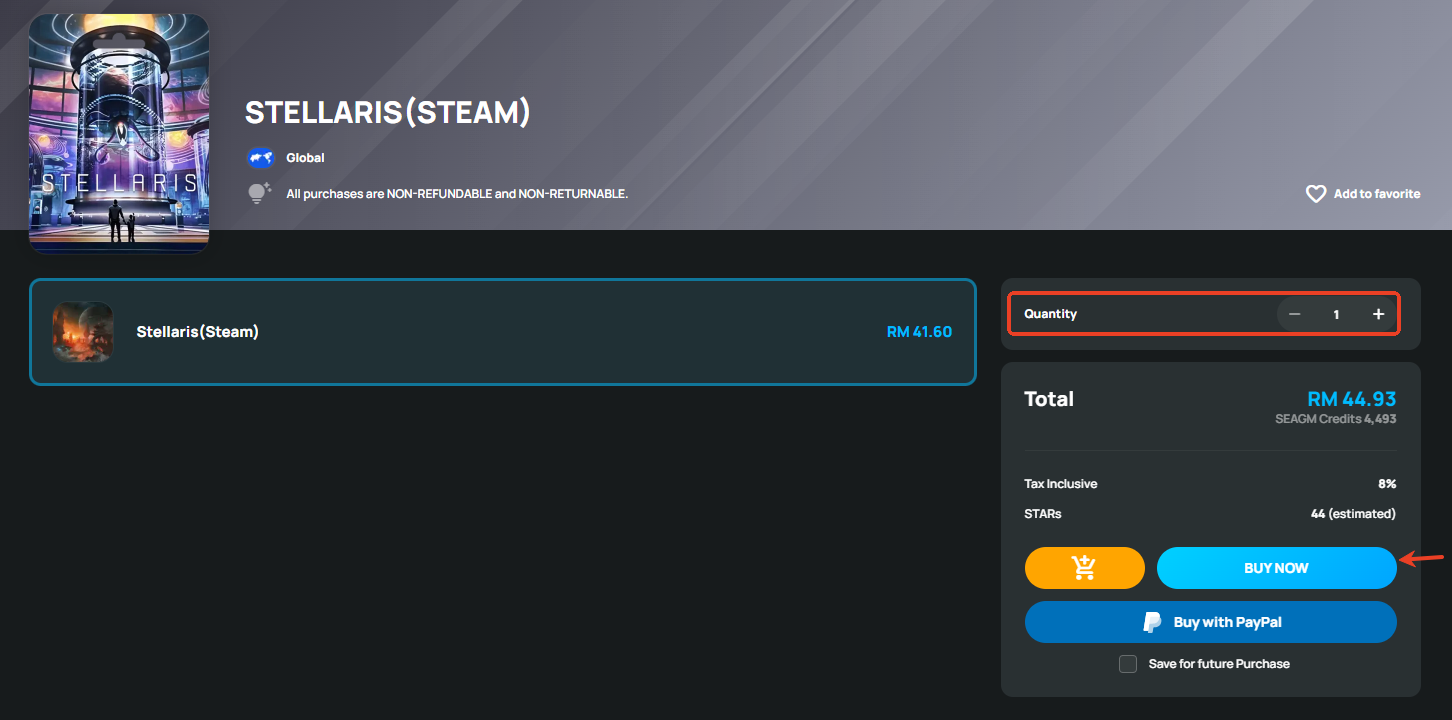Click the Global region world map icon

pos(260,158)
